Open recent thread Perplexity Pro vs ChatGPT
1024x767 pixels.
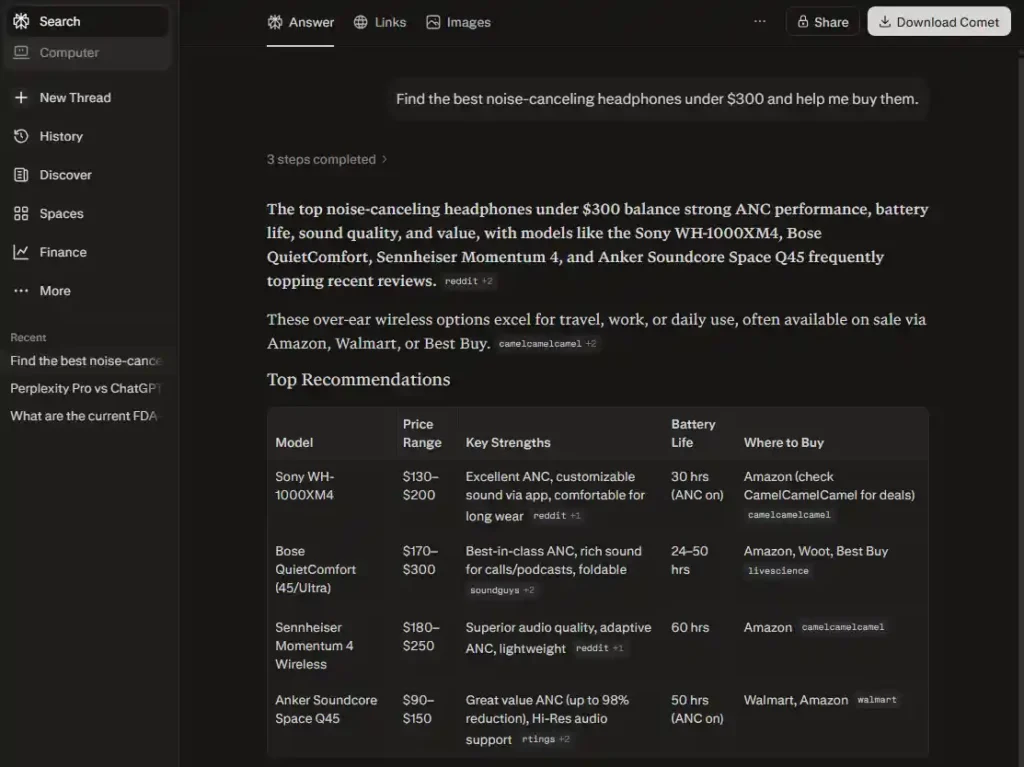(86, 388)
